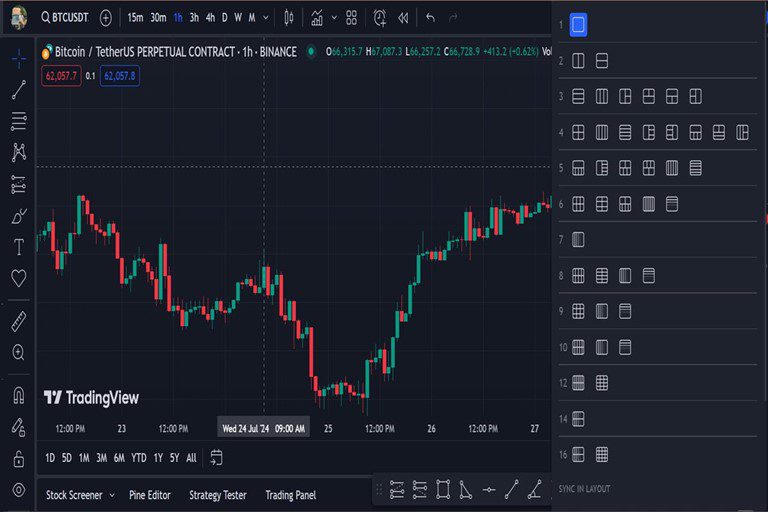The image size is (768, 512).
Task: Open the Indicators menu
Action: [x=317, y=18]
